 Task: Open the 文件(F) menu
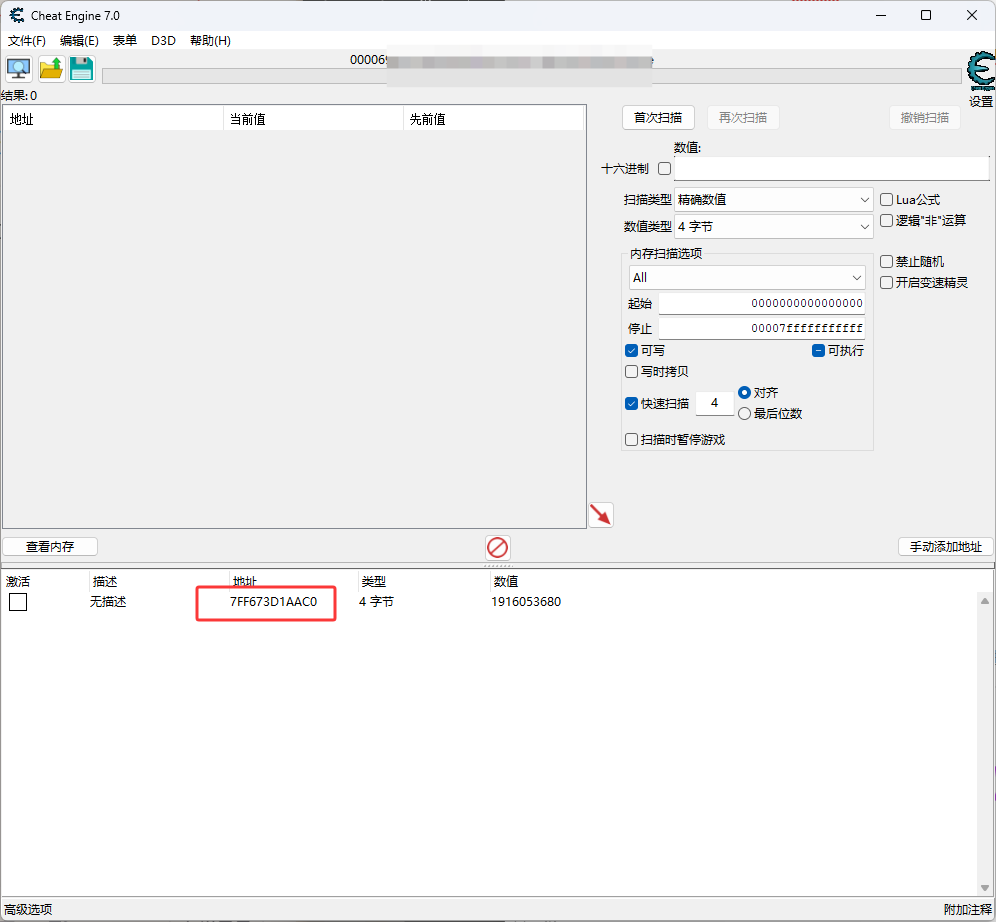27,41
